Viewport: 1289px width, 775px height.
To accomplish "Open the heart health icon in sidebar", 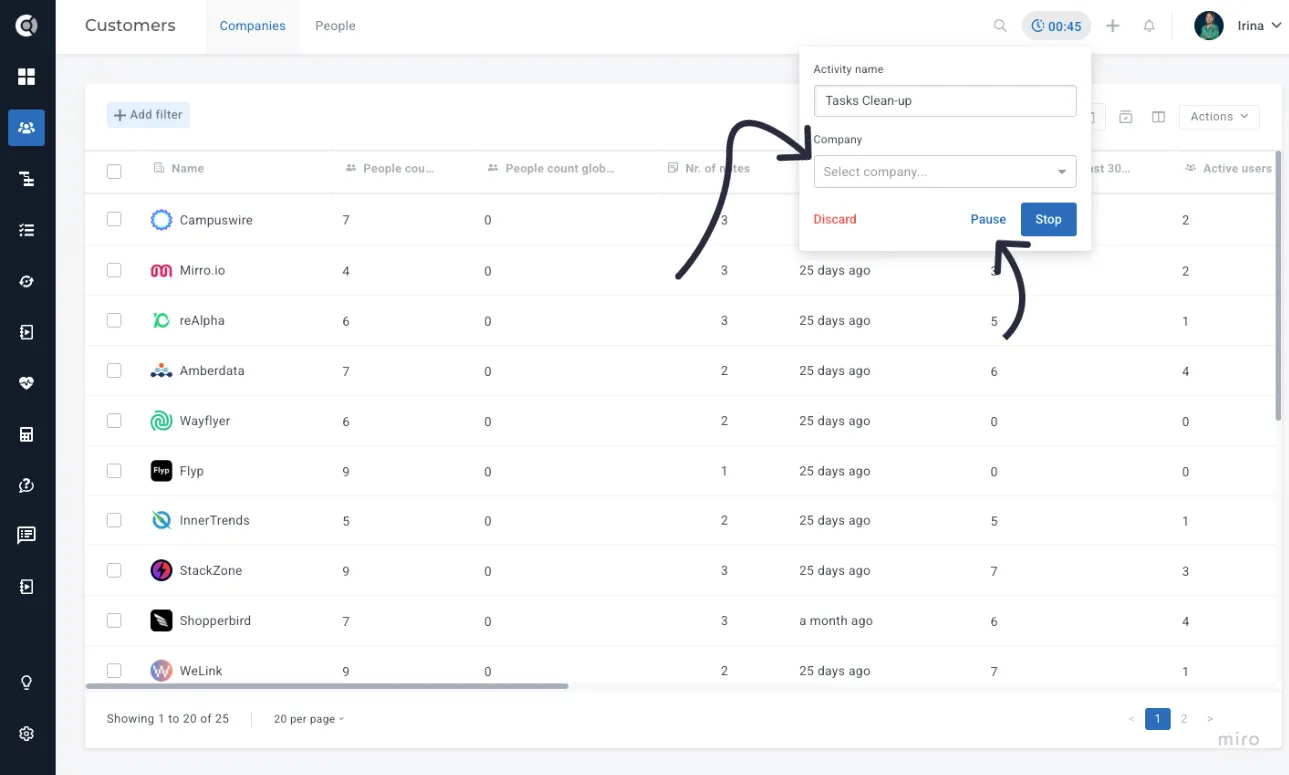I will pyautogui.click(x=27, y=383).
